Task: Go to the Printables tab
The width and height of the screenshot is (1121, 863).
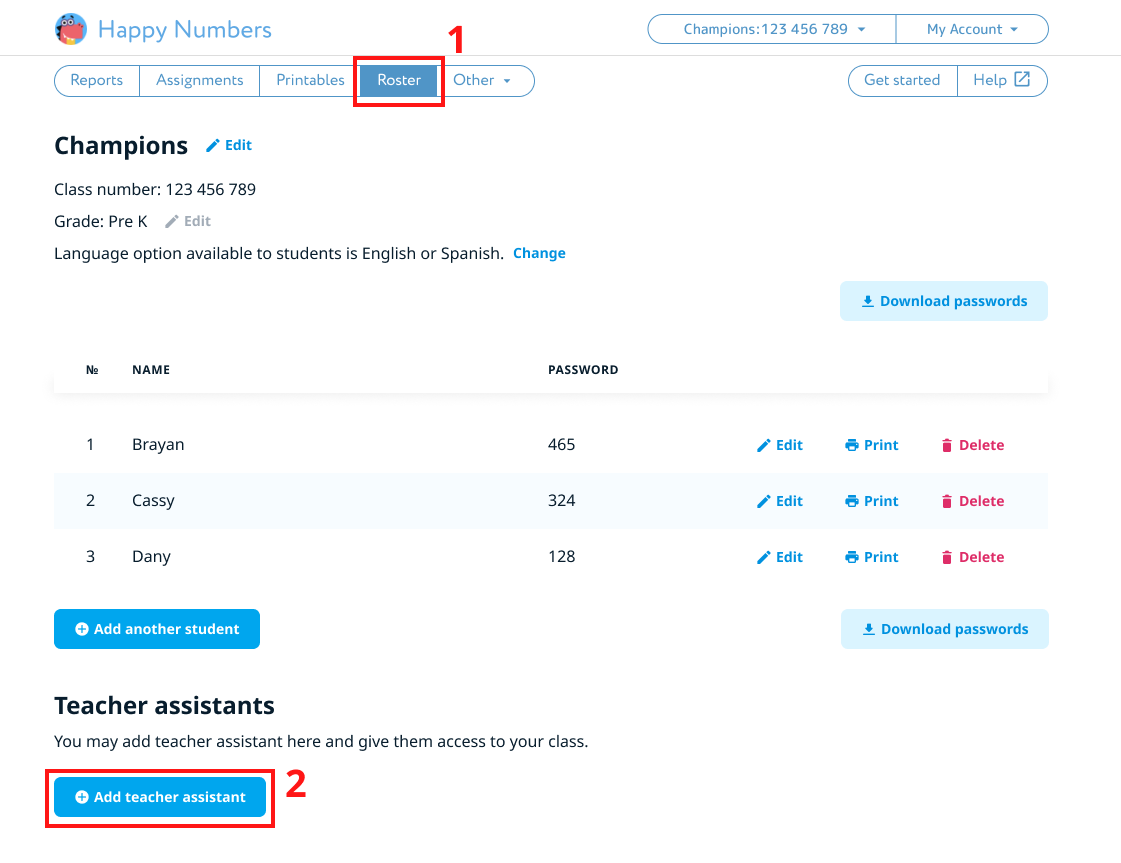Action: tap(310, 80)
